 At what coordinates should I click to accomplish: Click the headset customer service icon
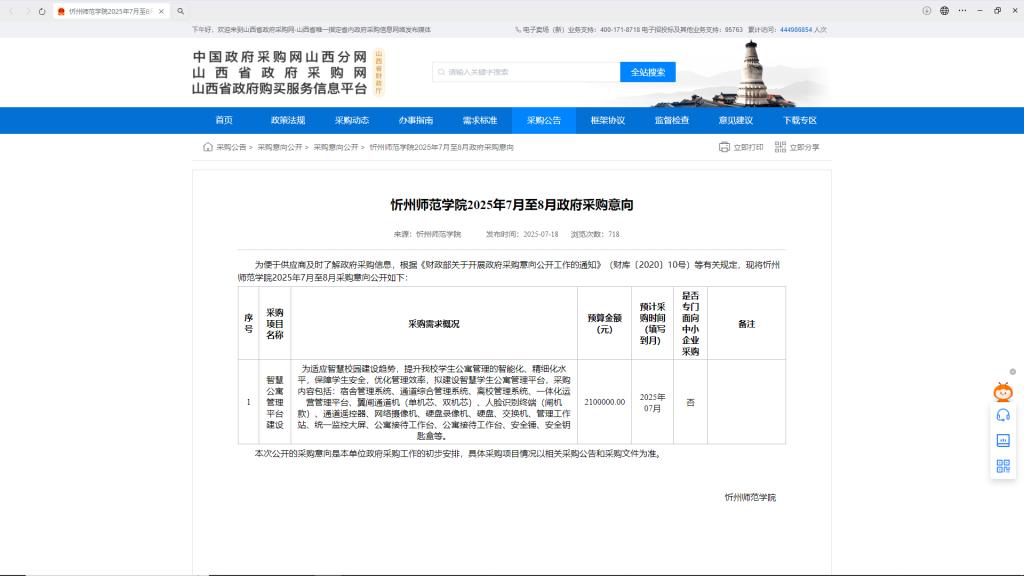coord(1003,415)
